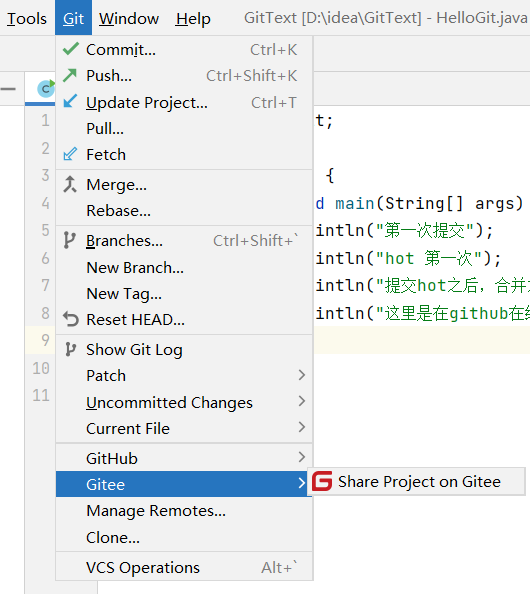Click the Fetch icon
Screen dimensions: 530x594
pyautogui.click(x=70, y=154)
